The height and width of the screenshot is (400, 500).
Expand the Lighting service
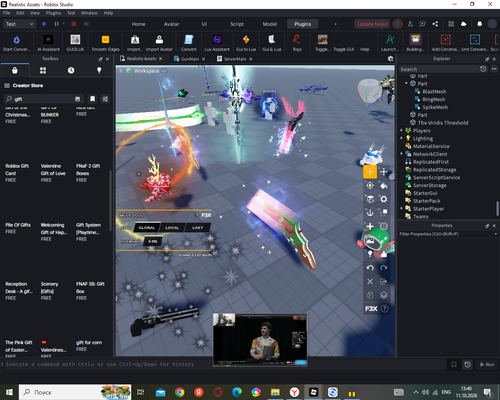pyautogui.click(x=402, y=138)
